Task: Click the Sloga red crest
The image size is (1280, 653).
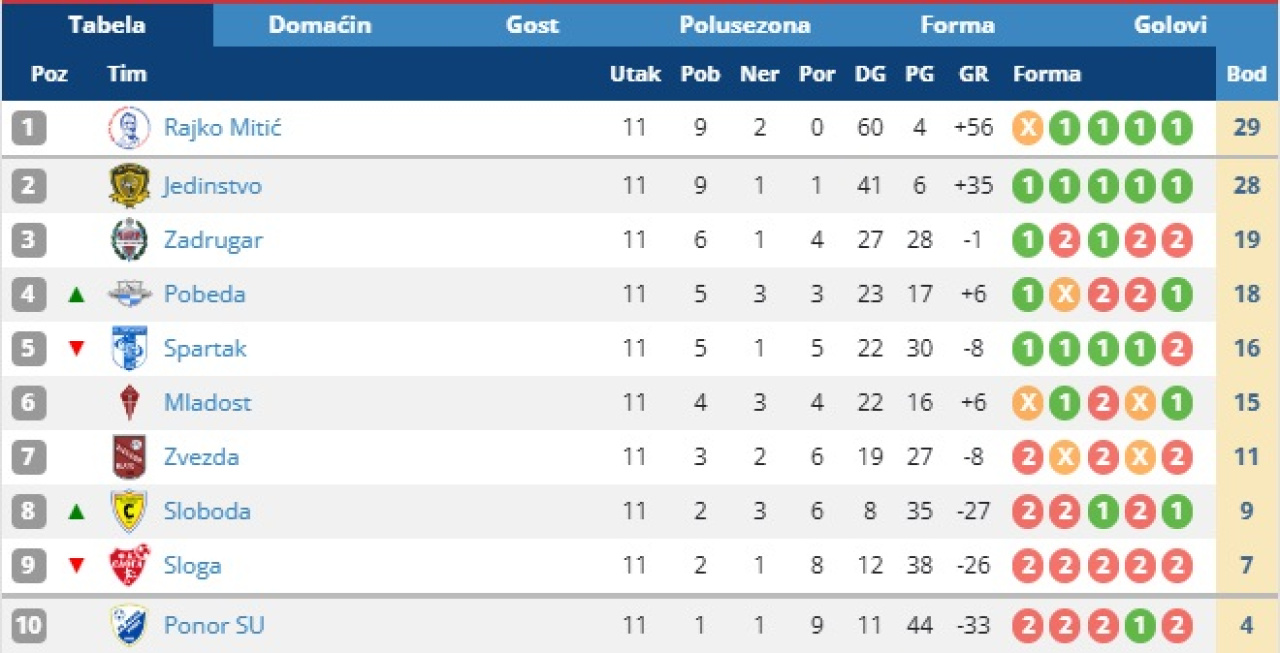Action: [129, 566]
